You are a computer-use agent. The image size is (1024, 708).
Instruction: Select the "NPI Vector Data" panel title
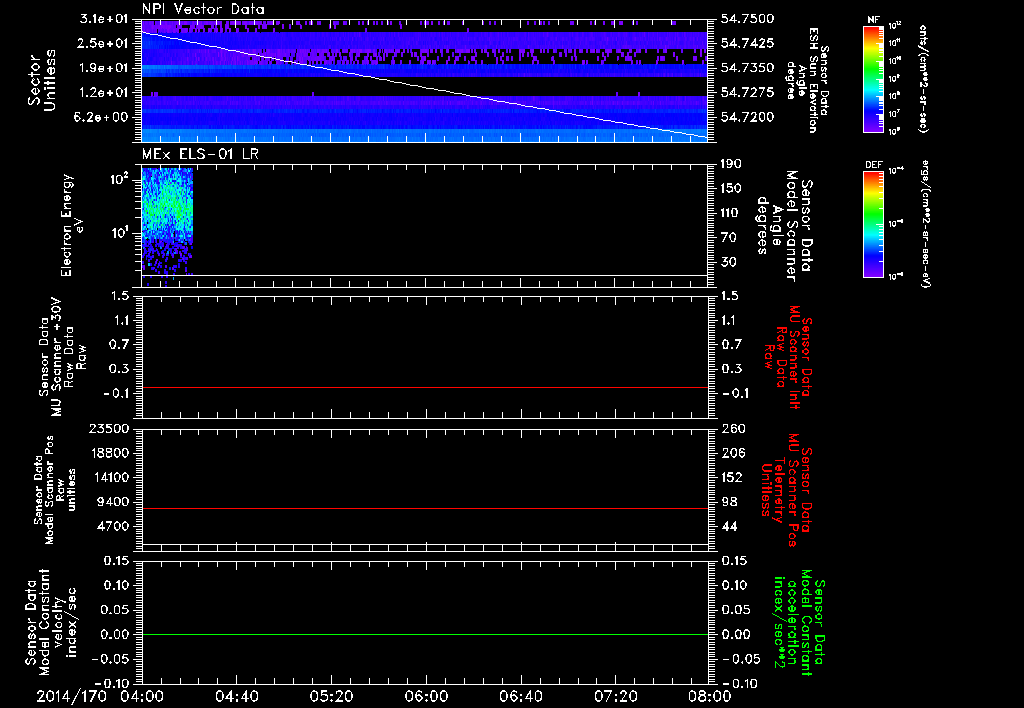(203, 9)
